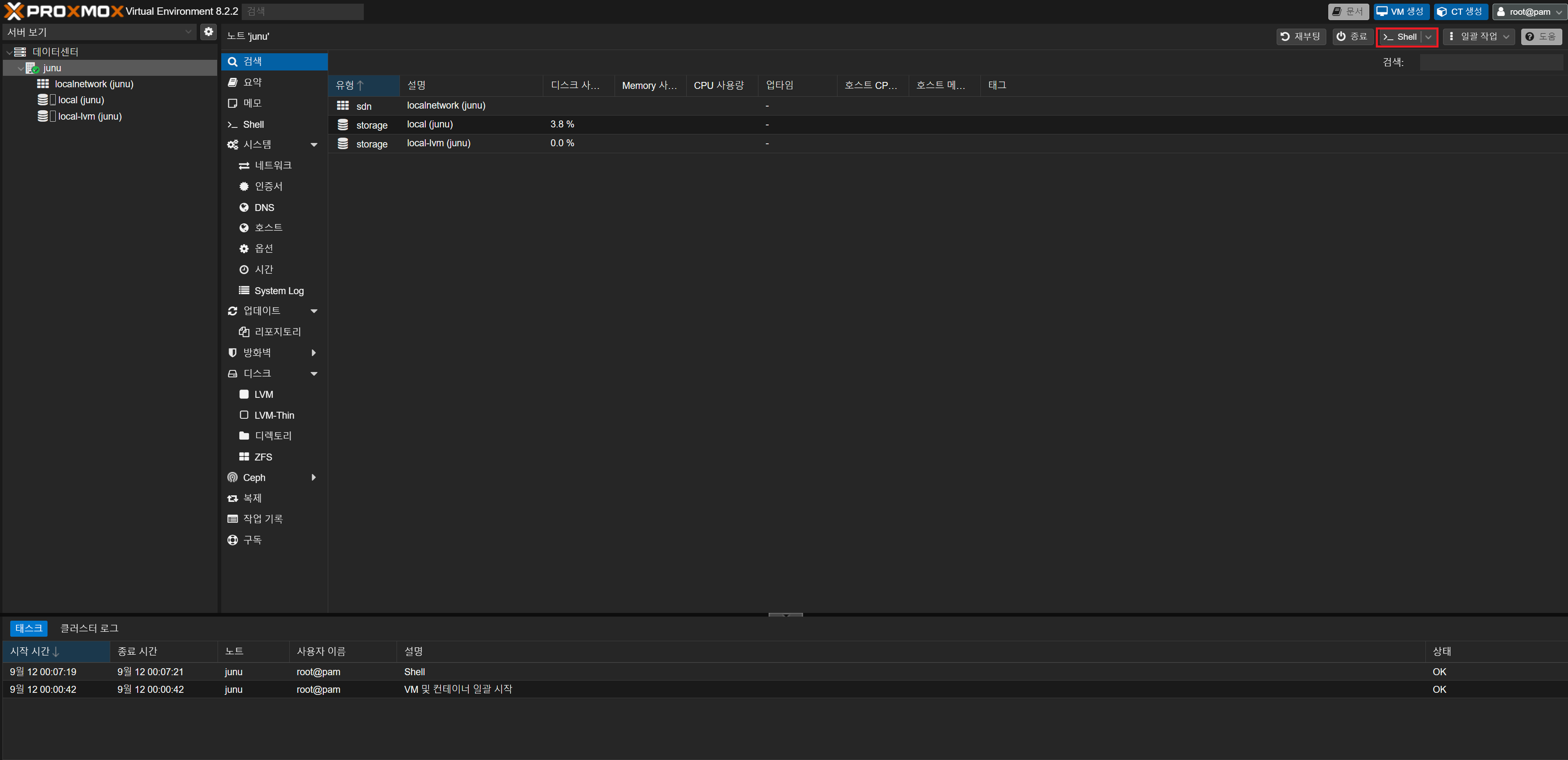Click the 구독 subscription support icon
Image resolution: width=1568 pixels, height=760 pixels.
233,540
